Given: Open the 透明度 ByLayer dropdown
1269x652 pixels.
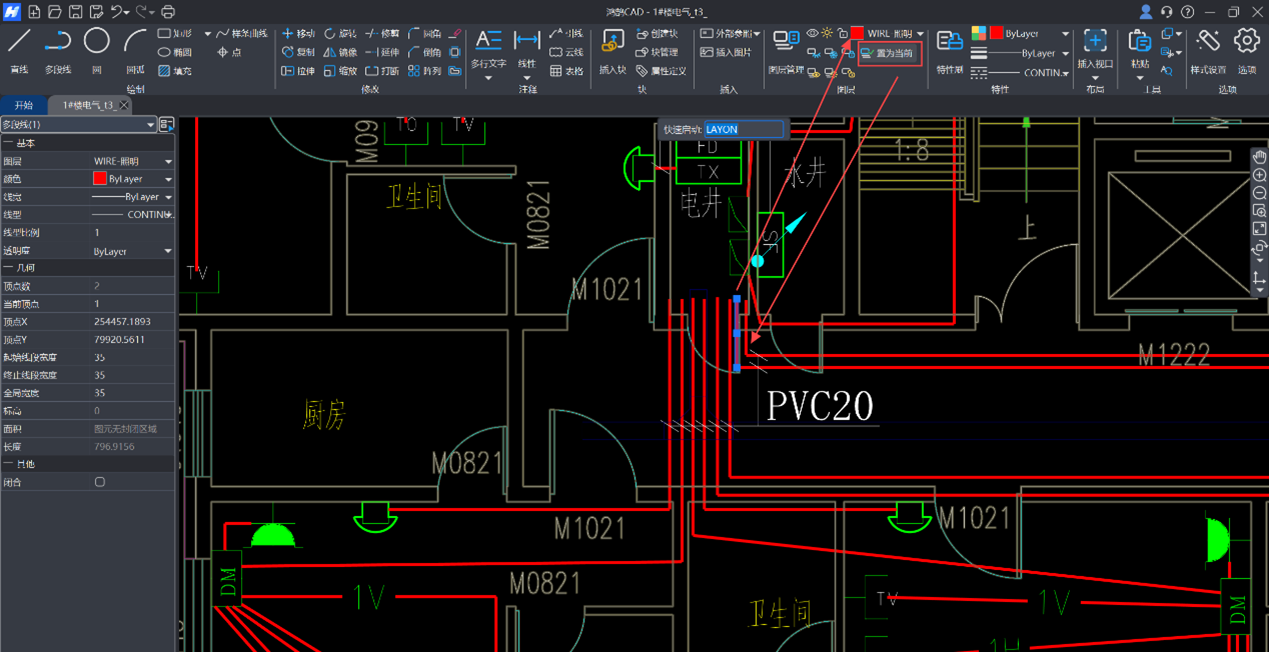Looking at the screenshot, I should pos(168,251).
